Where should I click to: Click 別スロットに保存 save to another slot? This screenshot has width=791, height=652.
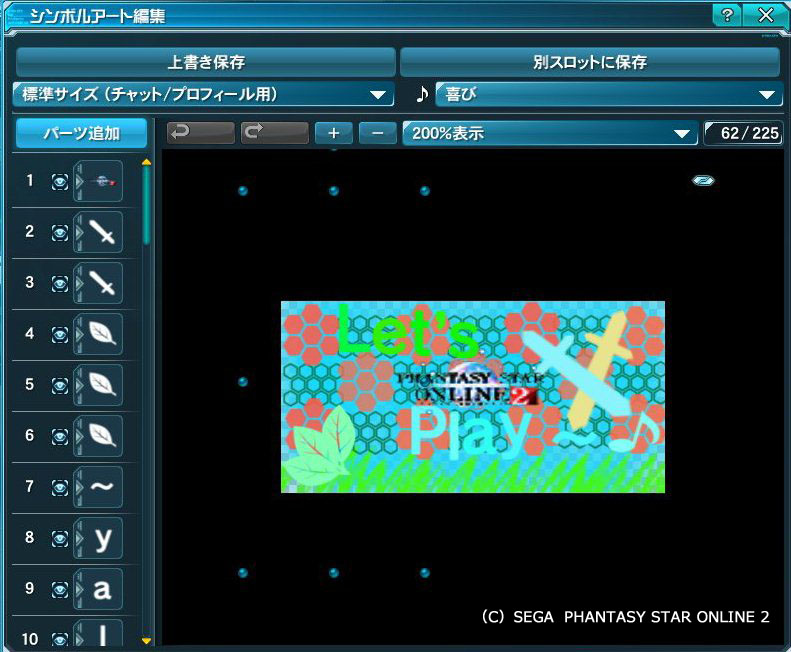click(590, 62)
